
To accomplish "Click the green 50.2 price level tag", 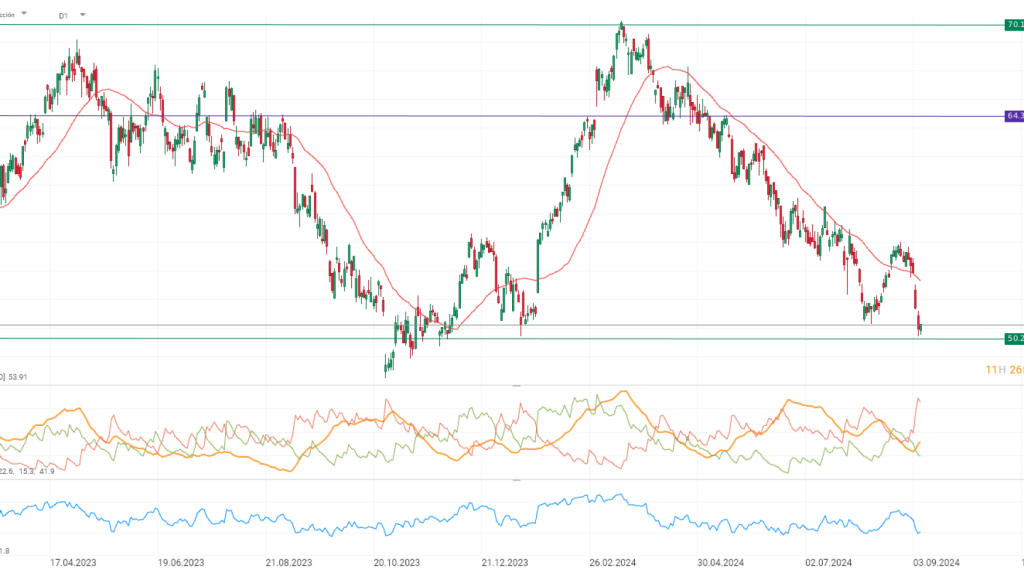I will (1013, 339).
